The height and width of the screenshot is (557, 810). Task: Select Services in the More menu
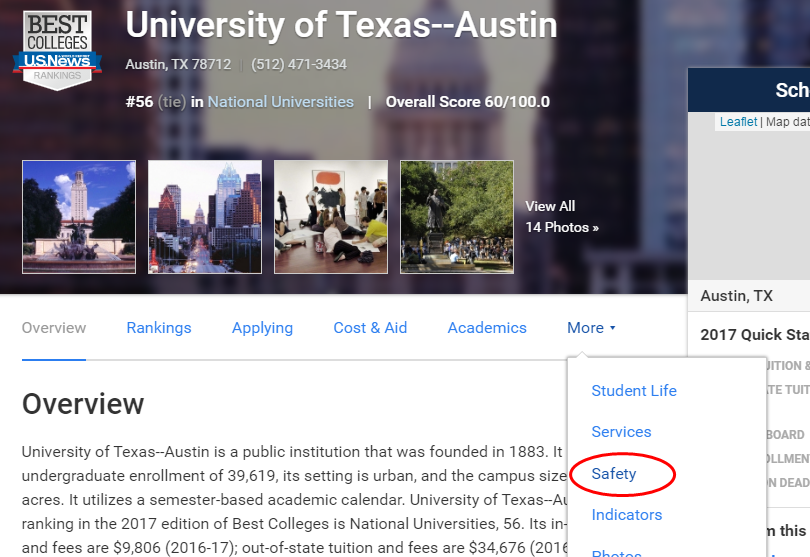tap(621, 432)
